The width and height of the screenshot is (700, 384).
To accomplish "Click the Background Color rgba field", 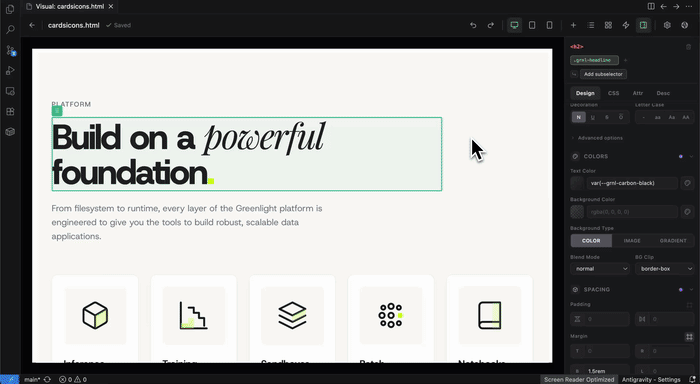I will point(632,212).
